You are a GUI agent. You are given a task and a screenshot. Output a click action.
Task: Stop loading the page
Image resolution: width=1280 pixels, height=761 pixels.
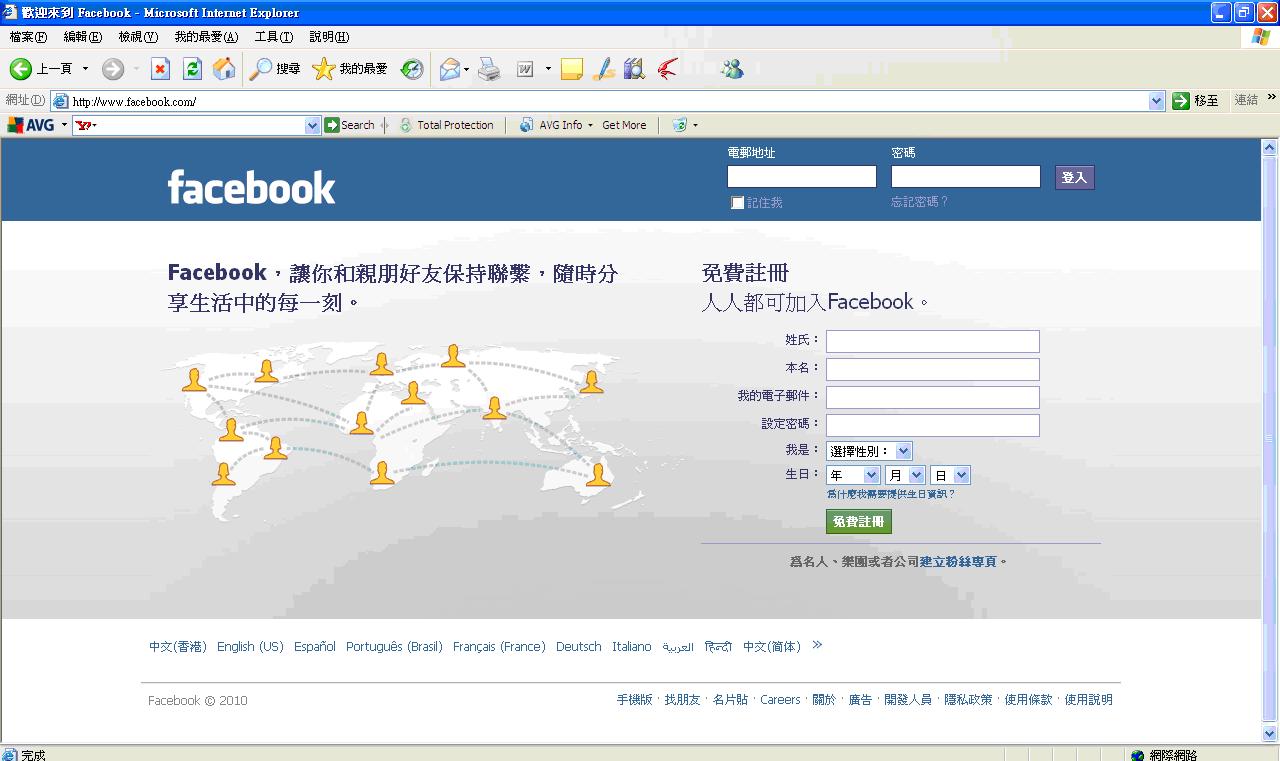(161, 68)
